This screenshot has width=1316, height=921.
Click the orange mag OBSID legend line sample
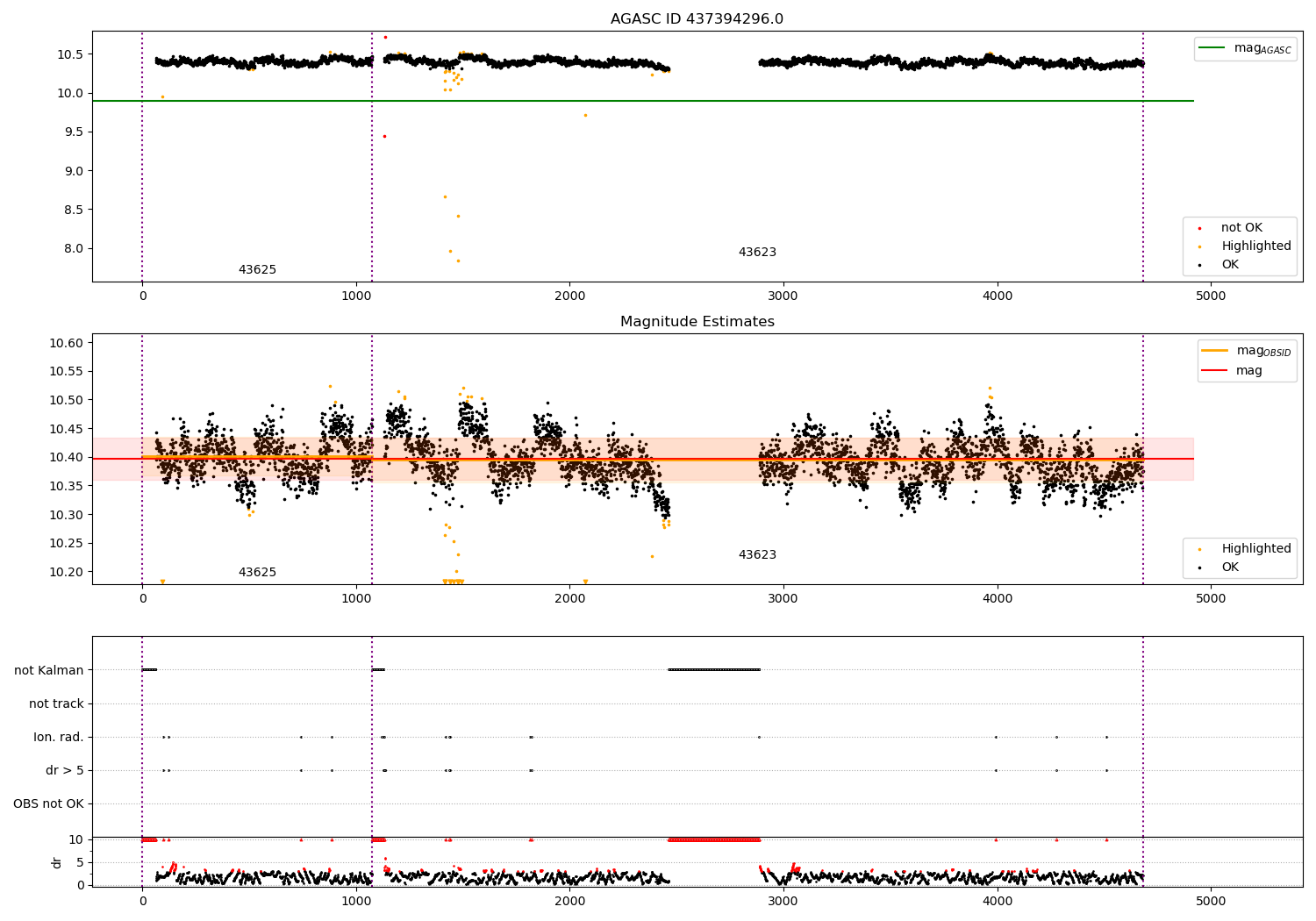pos(1214,350)
